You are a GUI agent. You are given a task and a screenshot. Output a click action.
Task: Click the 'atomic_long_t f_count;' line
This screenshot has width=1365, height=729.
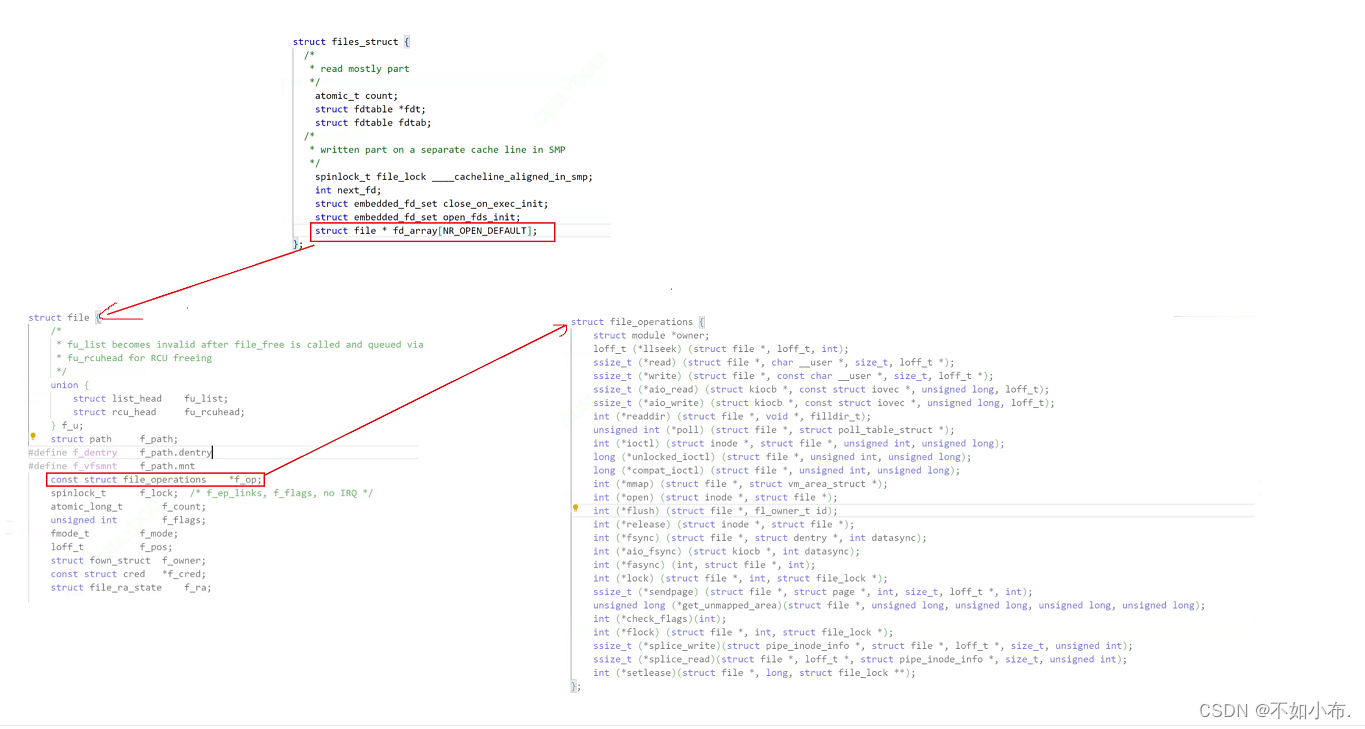point(128,507)
